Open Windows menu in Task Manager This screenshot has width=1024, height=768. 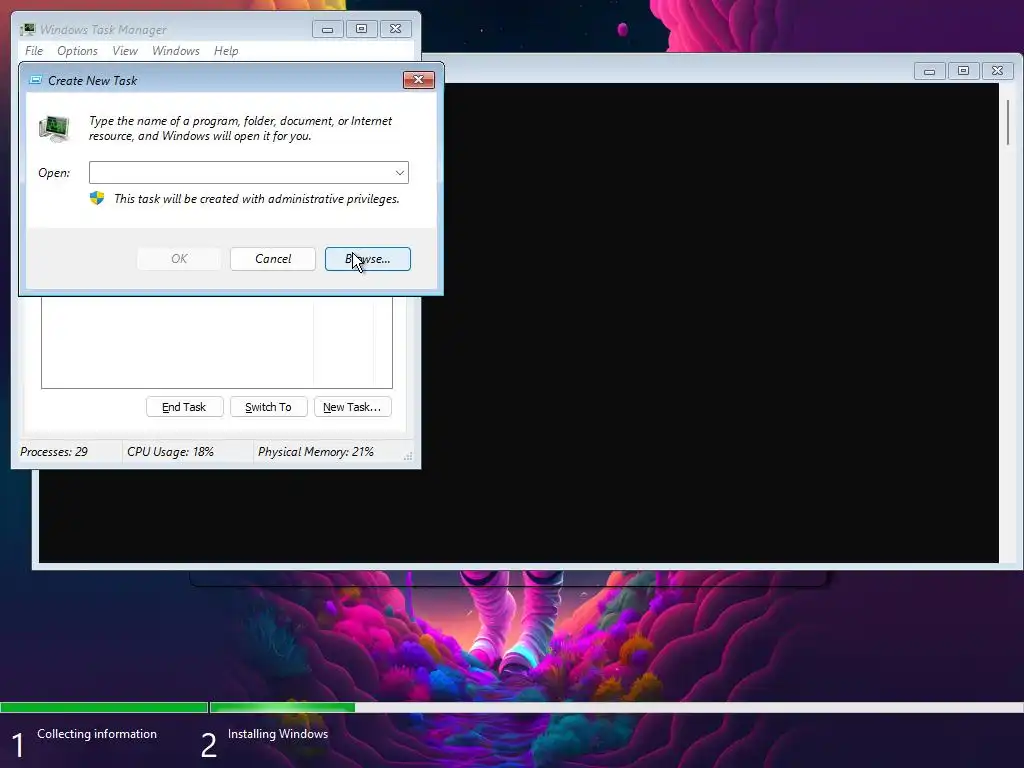coord(176,50)
